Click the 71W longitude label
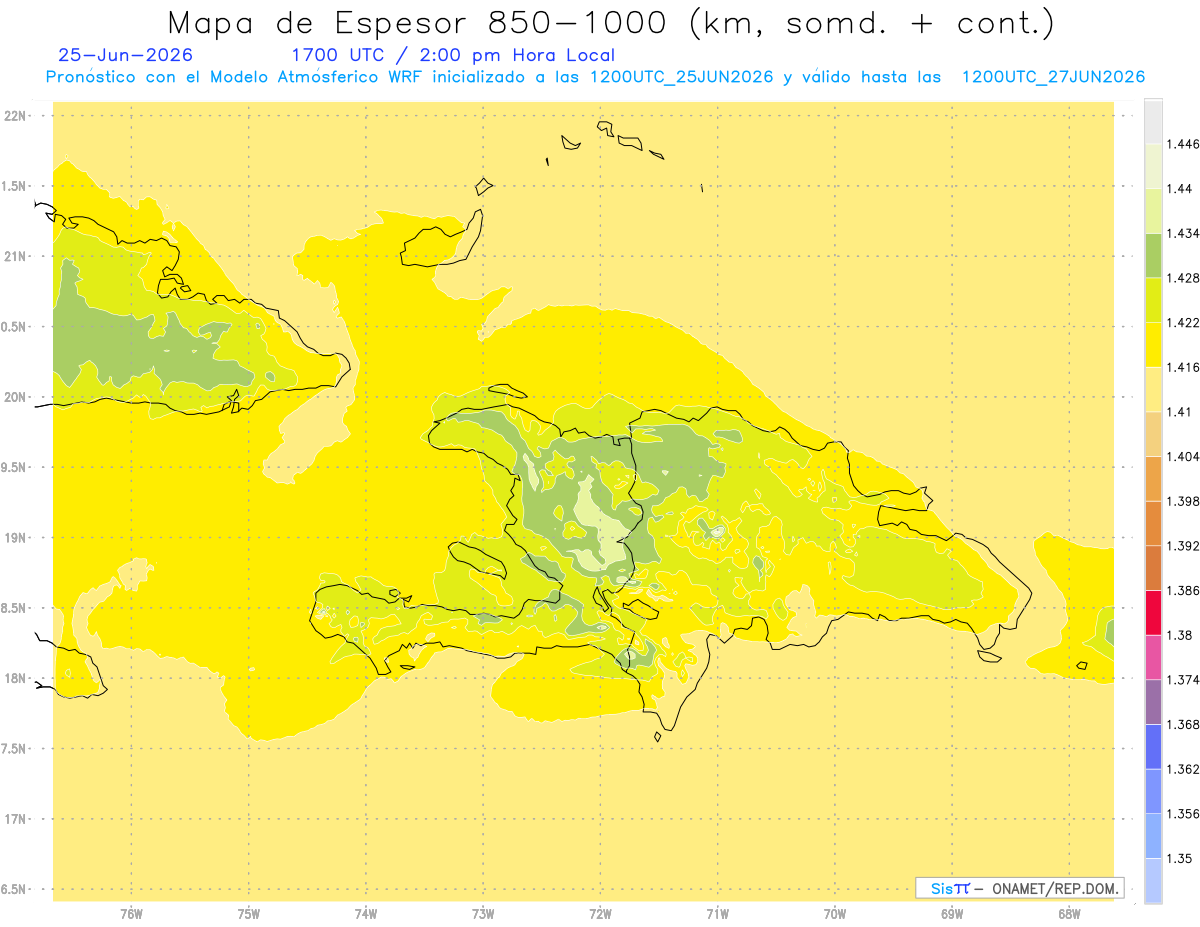Image resolution: width=1200 pixels, height=927 pixels. coord(717,913)
